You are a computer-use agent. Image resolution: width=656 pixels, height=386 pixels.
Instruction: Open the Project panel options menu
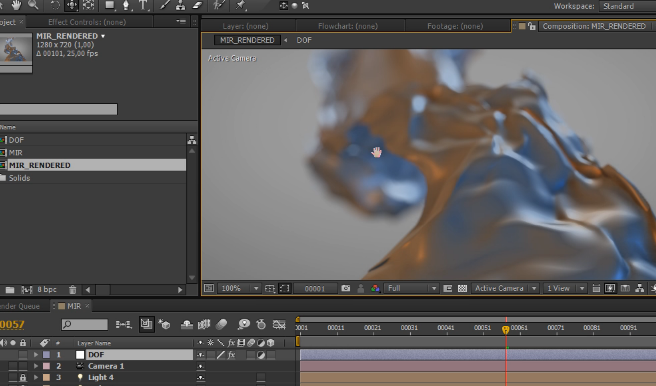(x=181, y=21)
